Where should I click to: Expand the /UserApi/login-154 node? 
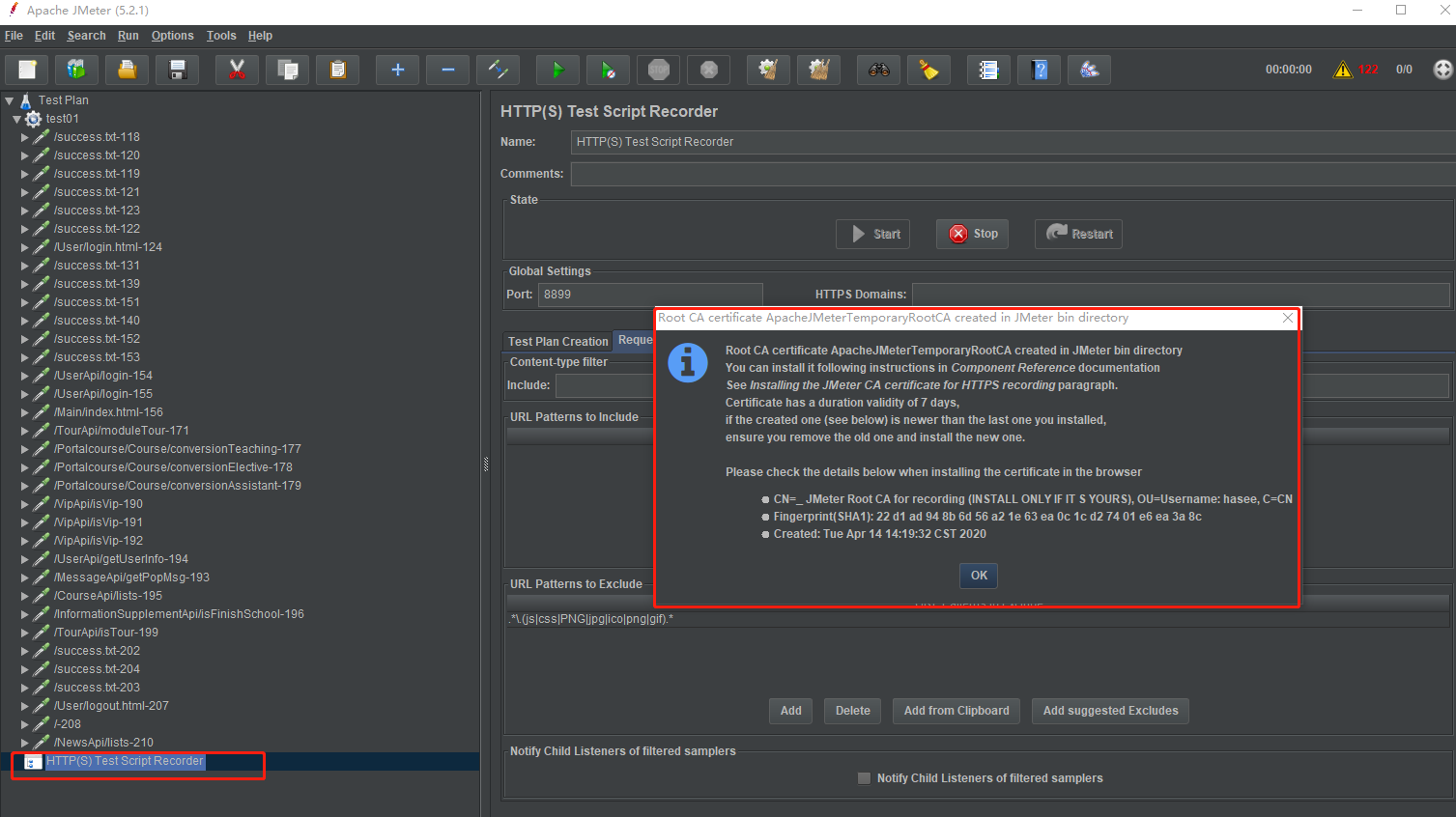tap(25, 376)
